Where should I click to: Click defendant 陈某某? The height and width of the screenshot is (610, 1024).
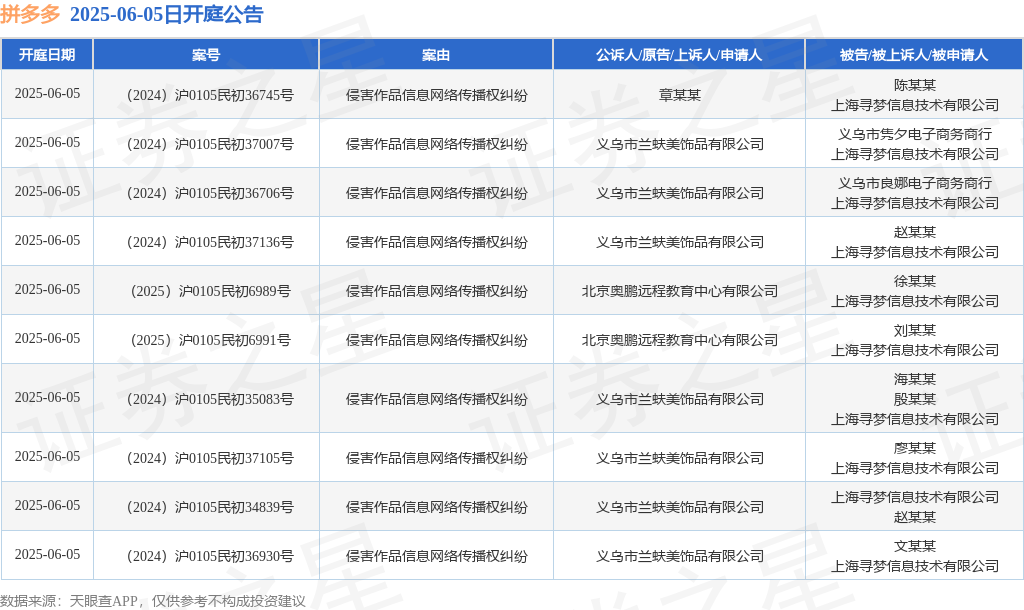[x=914, y=85]
